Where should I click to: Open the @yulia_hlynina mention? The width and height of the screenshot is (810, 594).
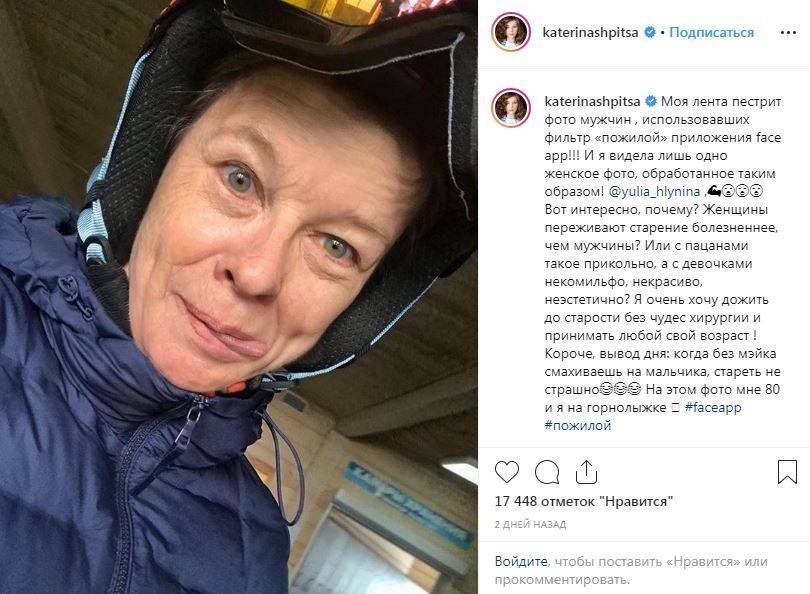[x=655, y=191]
